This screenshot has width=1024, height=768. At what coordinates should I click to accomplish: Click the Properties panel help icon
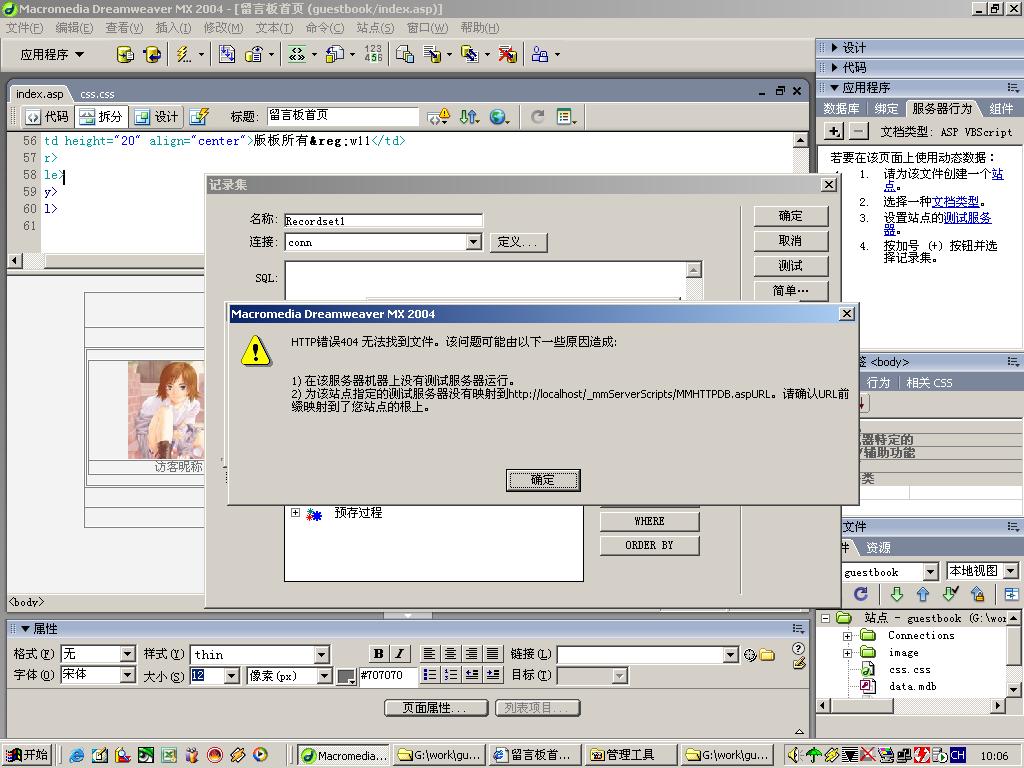[798, 648]
